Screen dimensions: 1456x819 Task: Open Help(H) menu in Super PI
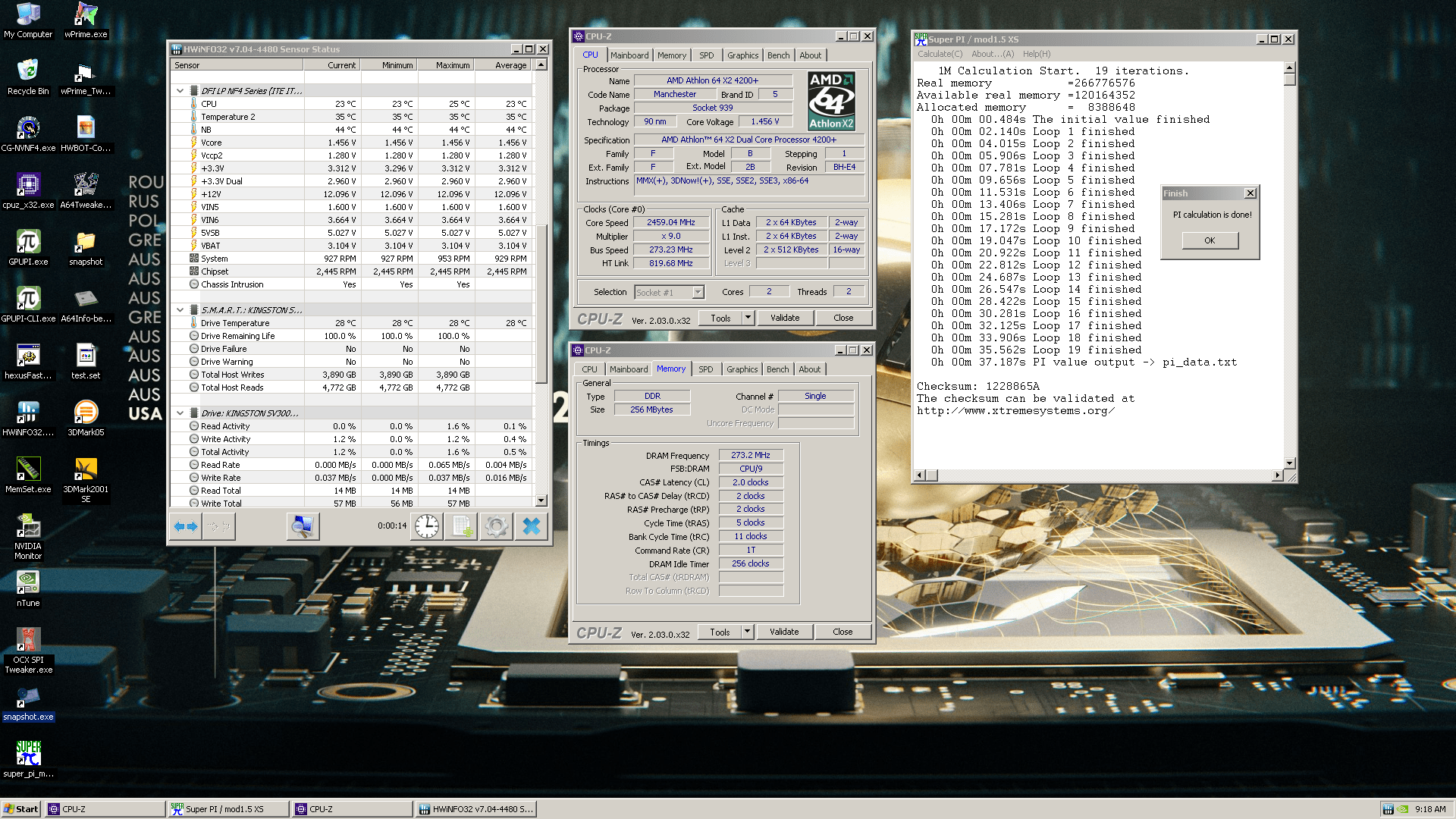tap(1037, 54)
